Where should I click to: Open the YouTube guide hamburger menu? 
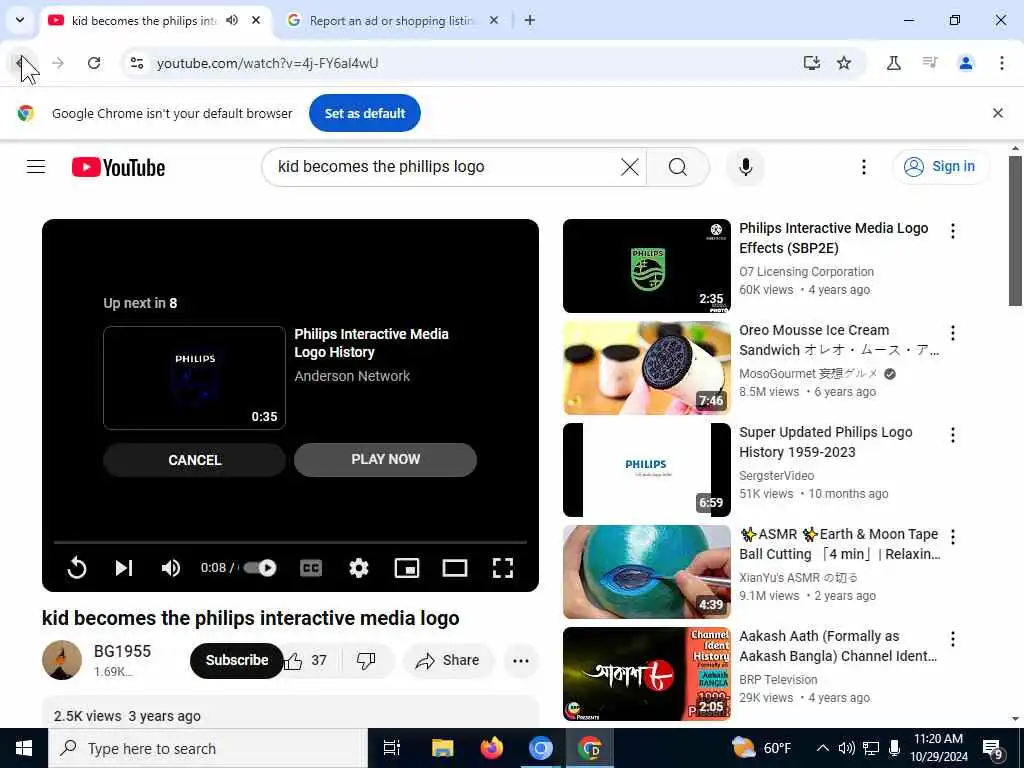(36, 167)
